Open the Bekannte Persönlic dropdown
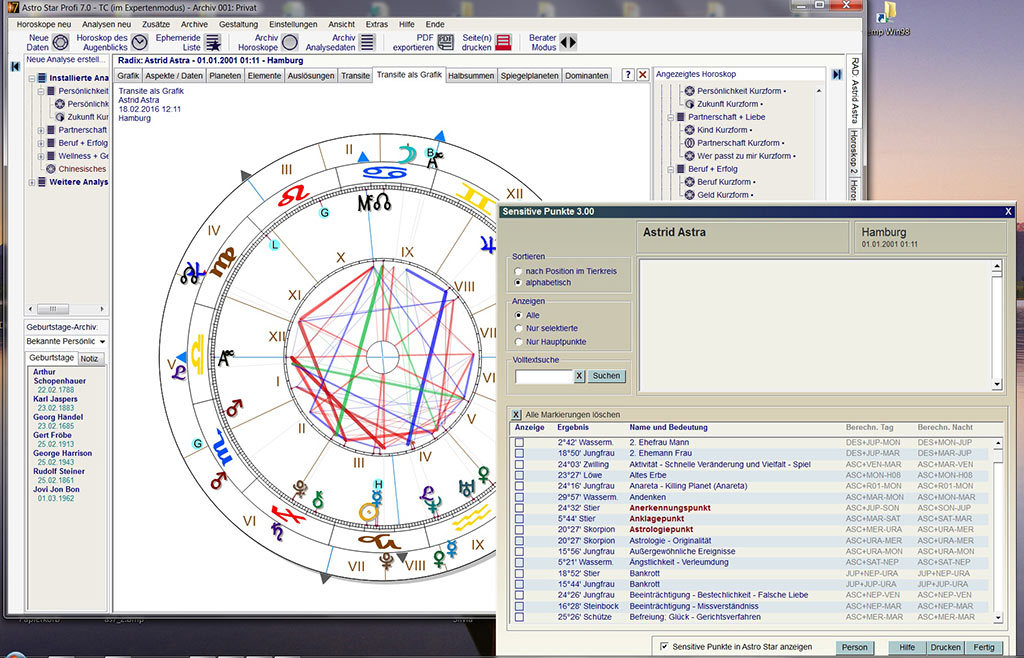 (x=103, y=341)
